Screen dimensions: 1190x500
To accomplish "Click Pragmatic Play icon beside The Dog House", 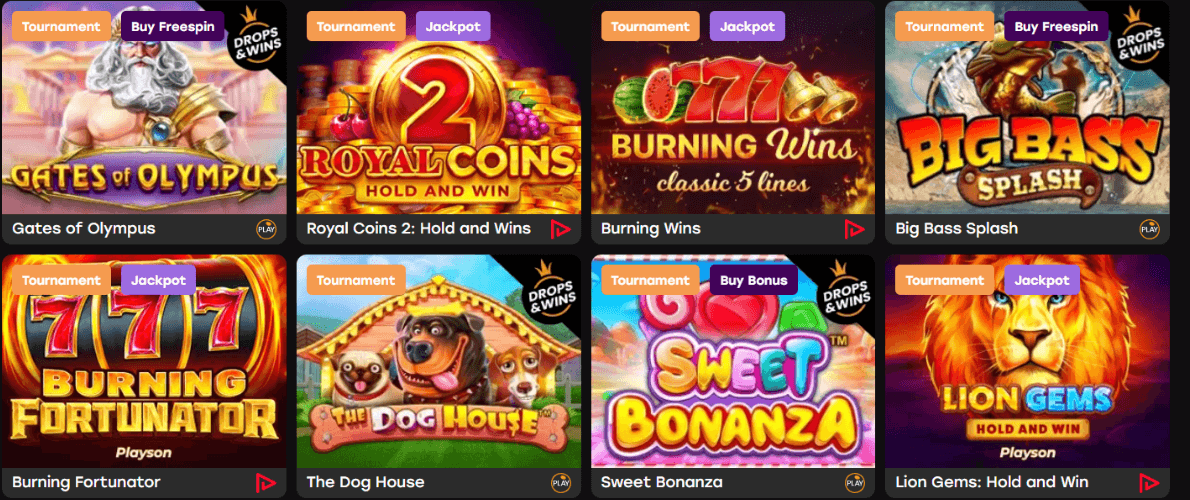I will (x=560, y=482).
